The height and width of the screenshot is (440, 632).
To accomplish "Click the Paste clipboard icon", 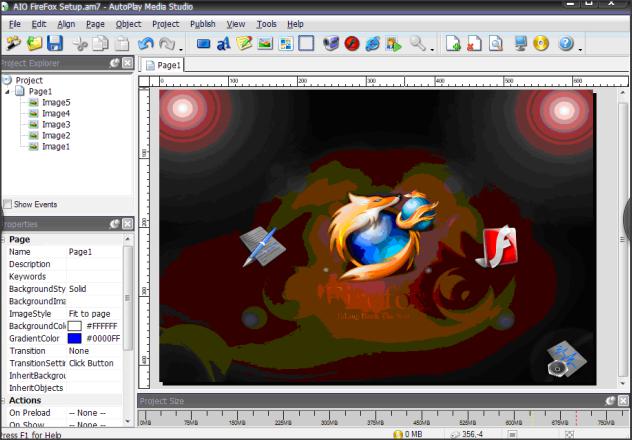I will (x=123, y=43).
